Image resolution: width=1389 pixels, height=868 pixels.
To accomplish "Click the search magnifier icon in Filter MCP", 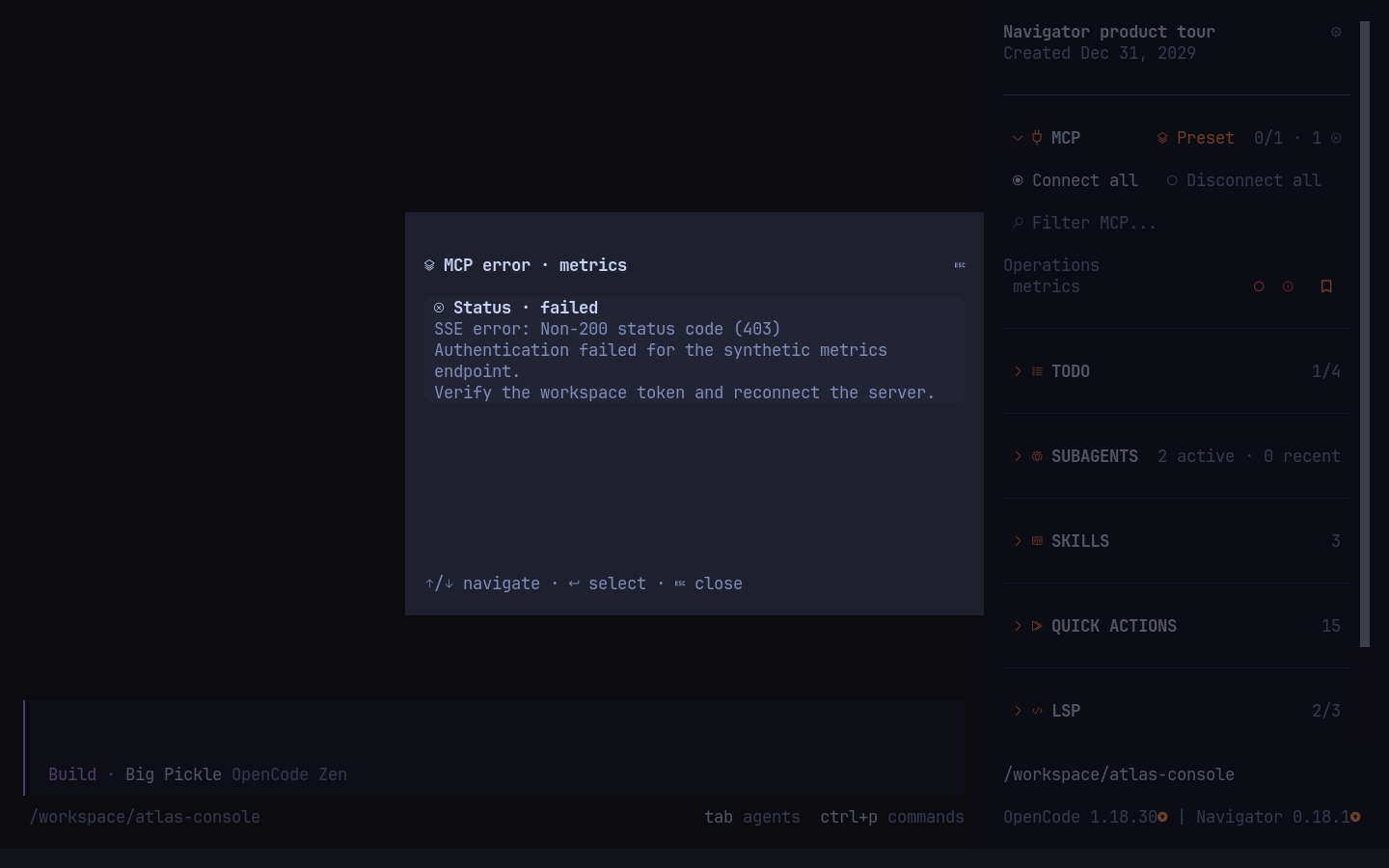I will (x=1018, y=223).
